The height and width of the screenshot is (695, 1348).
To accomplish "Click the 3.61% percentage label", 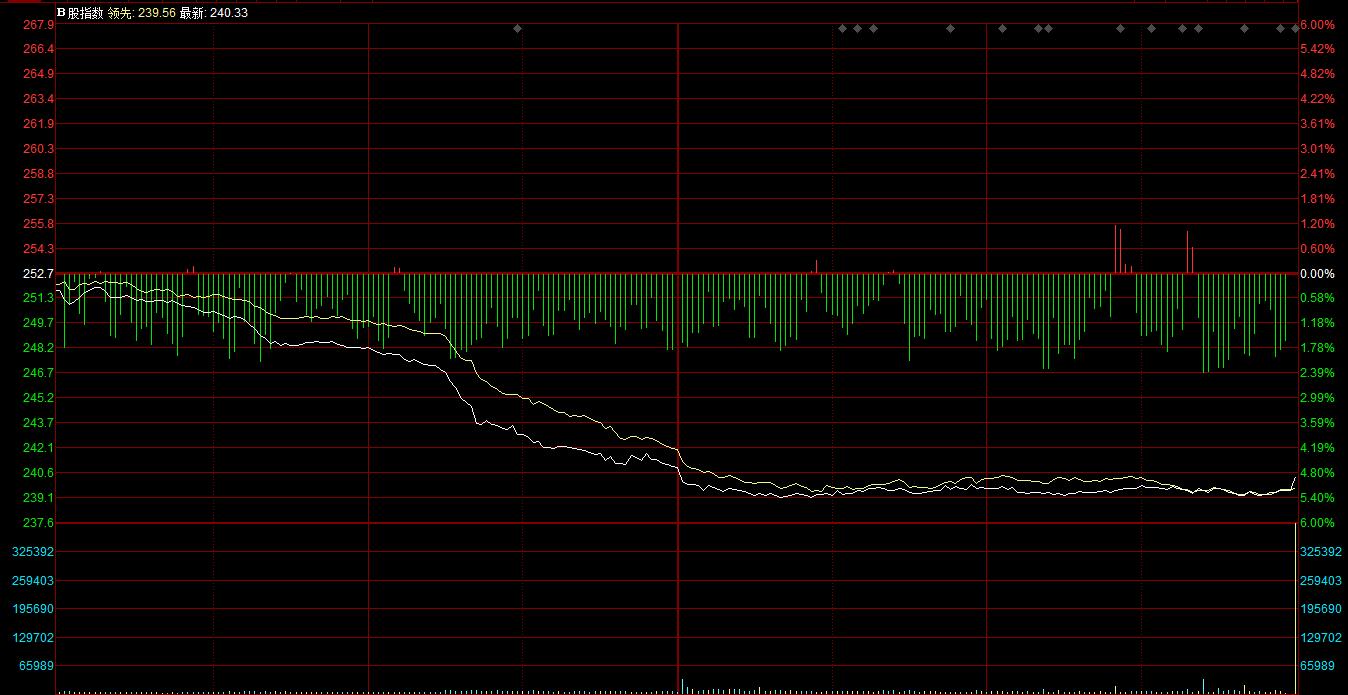I will click(1317, 124).
